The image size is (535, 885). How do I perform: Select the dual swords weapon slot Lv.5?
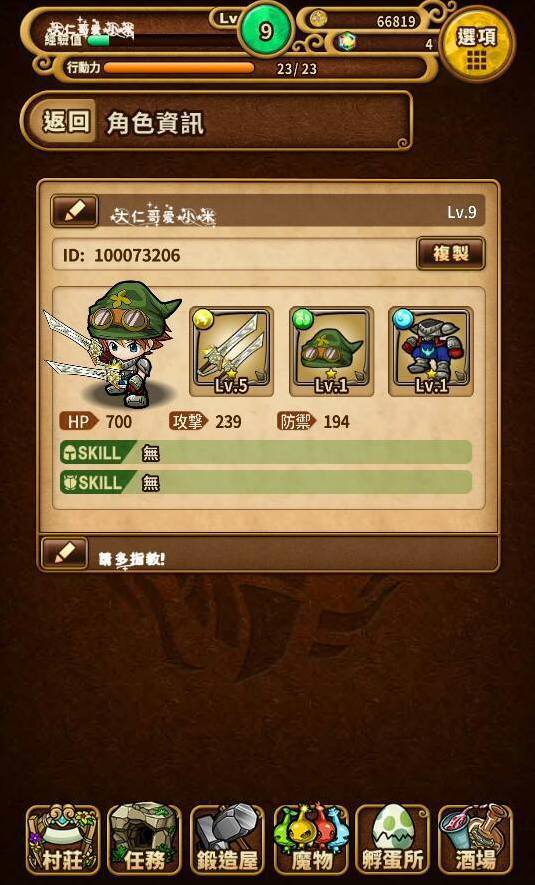(x=232, y=352)
